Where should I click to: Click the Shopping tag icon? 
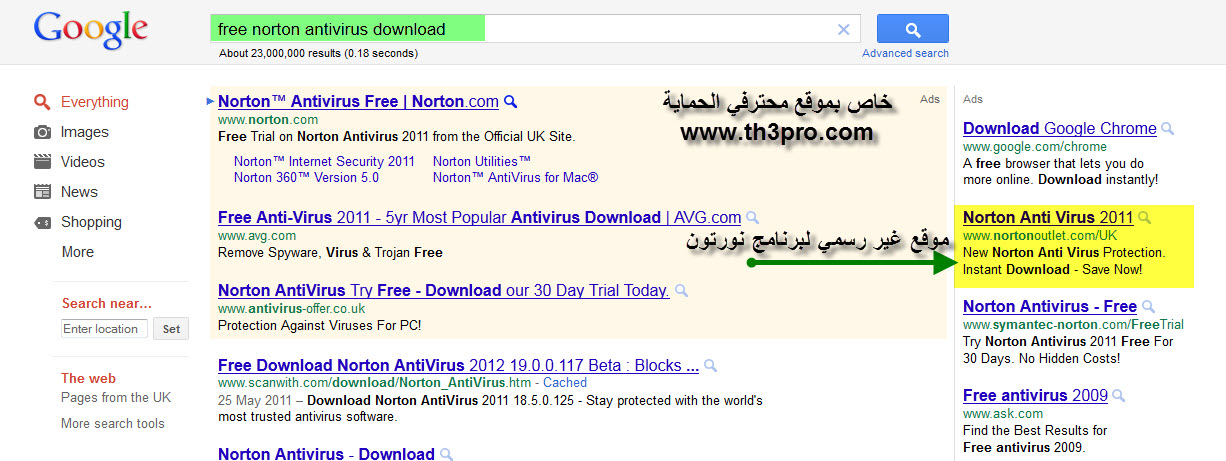[42, 222]
